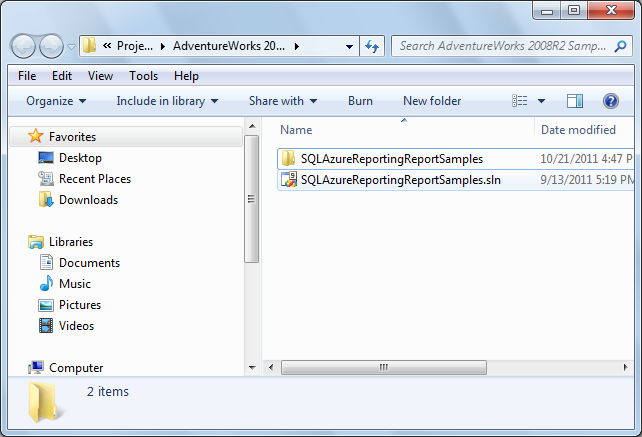Open the view options dropdown arrow
The width and height of the screenshot is (642, 437).
[x=541, y=101]
